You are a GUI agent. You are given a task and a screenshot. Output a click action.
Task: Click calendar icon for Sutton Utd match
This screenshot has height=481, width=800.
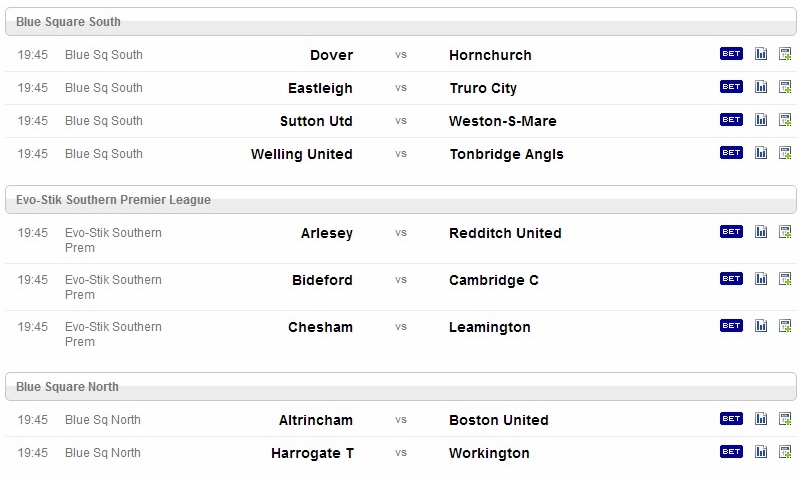785,120
